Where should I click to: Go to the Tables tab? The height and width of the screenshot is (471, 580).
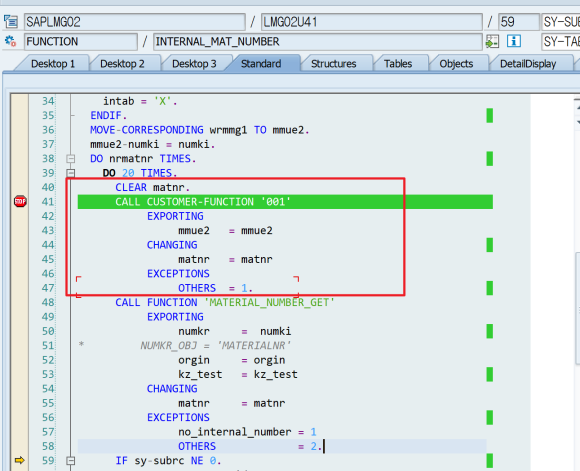click(x=398, y=64)
